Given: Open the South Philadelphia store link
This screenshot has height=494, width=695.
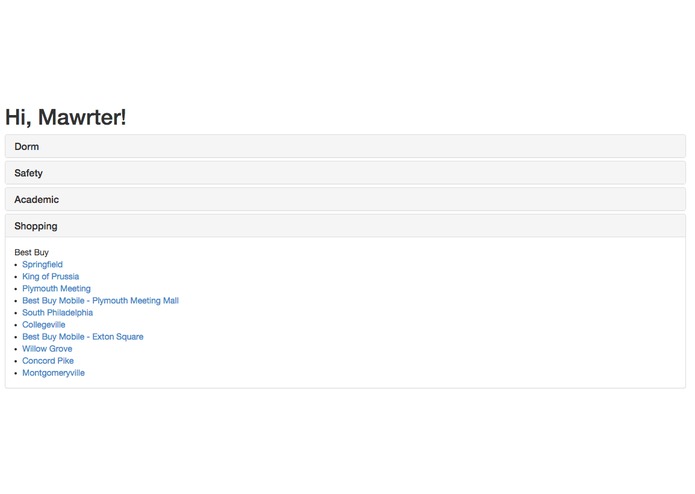Looking at the screenshot, I should [x=58, y=312].
